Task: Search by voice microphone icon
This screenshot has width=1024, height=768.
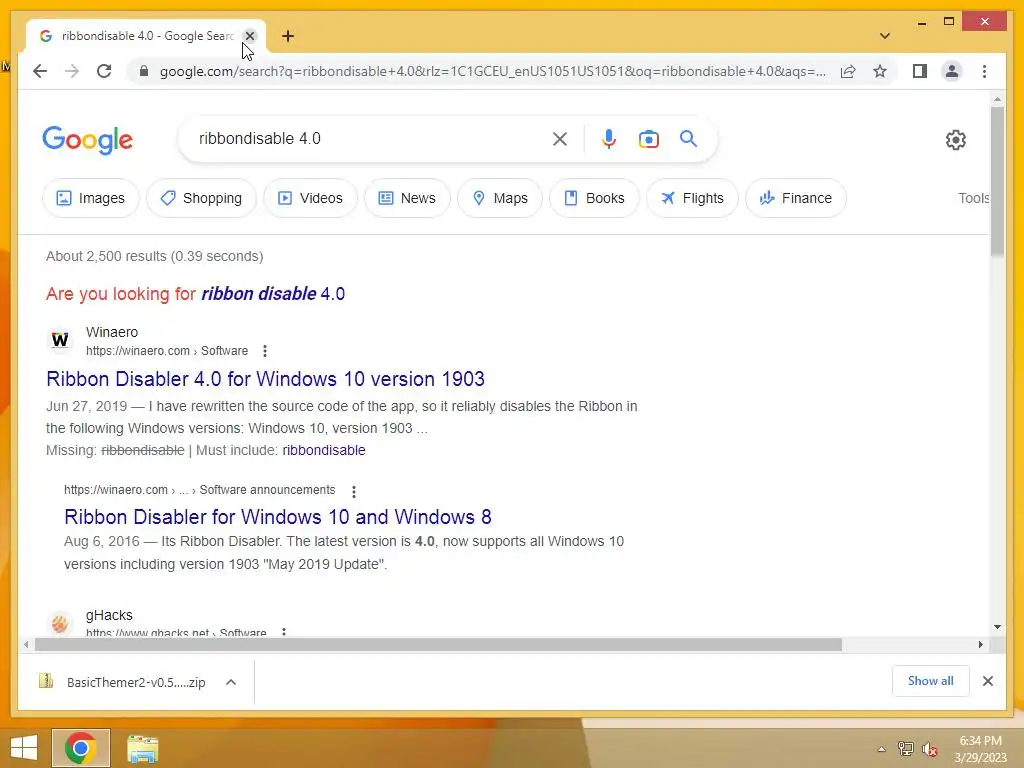Action: coord(609,138)
